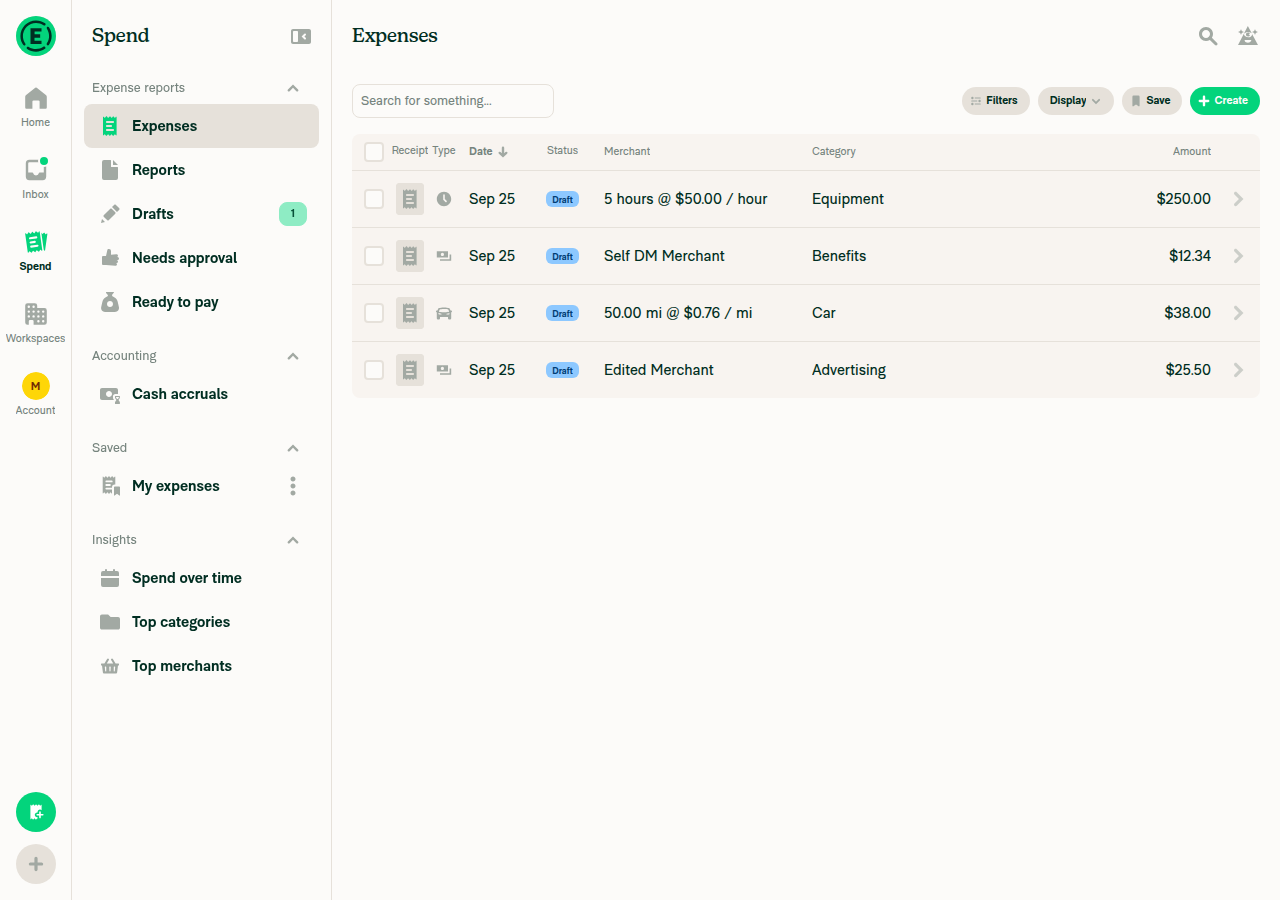The image size is (1280, 900).
Task: Click the green receipt scan floating button
Action: 36,812
